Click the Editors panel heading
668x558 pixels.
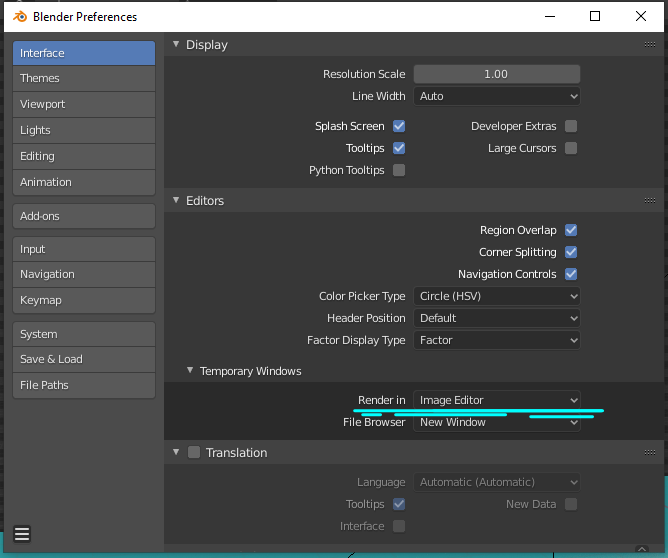pos(205,201)
